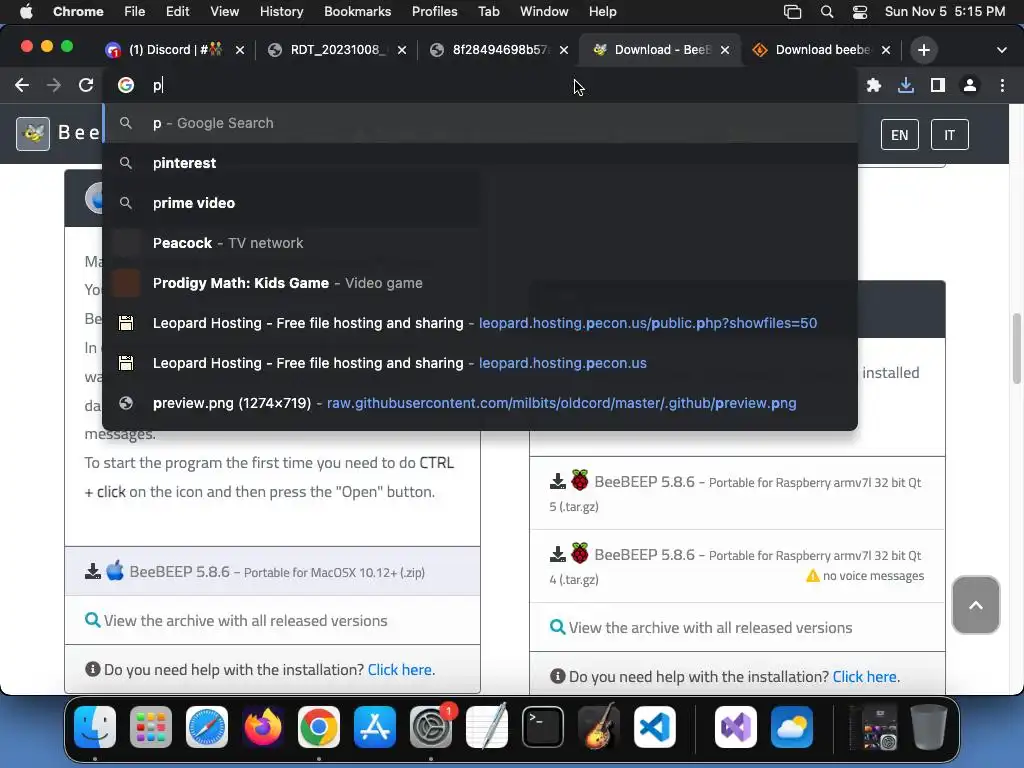1024x768 pixels.
Task: Choose the pinterest search suggestion
Action: (480, 163)
